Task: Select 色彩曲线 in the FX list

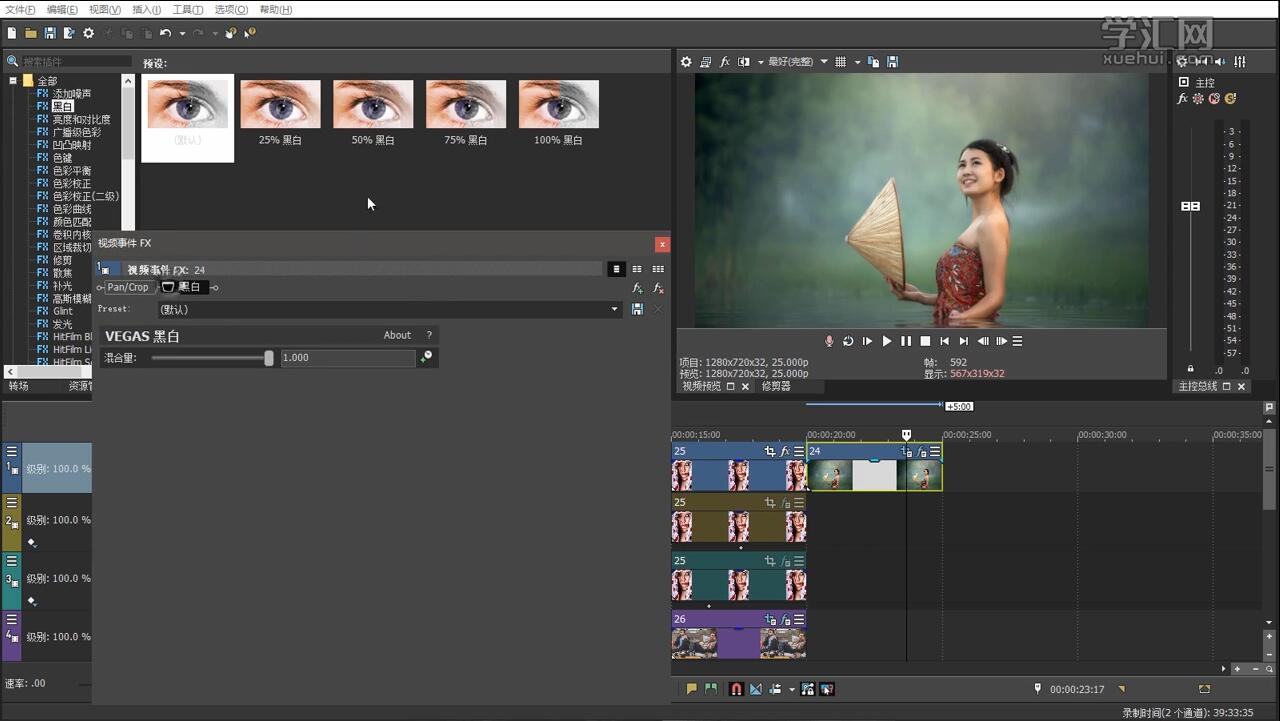Action: pyautogui.click(x=71, y=209)
